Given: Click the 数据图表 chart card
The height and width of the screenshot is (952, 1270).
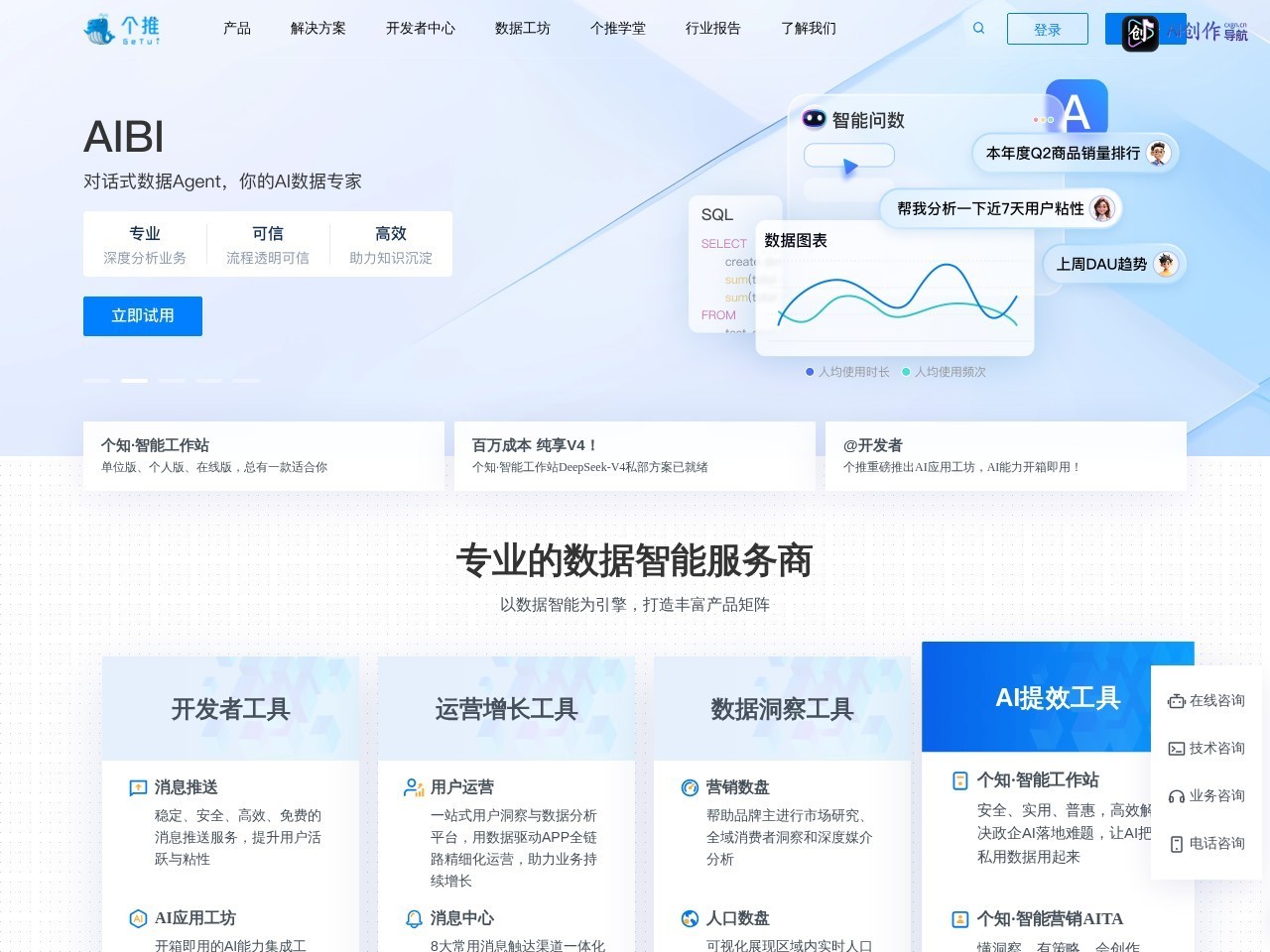Looking at the screenshot, I should (895, 288).
